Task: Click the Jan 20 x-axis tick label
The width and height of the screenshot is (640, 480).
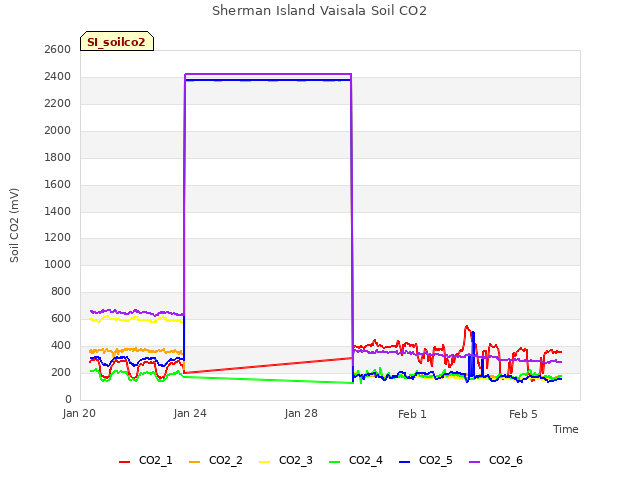Action: pos(79,413)
